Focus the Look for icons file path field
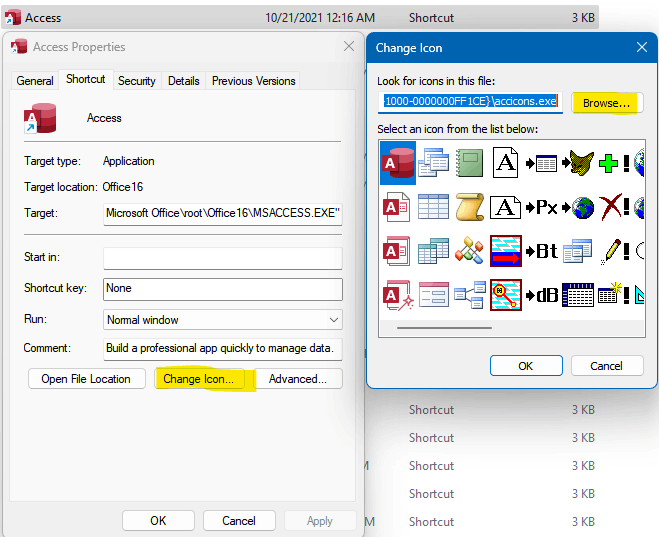This screenshot has width=659, height=537. pyautogui.click(x=470, y=102)
